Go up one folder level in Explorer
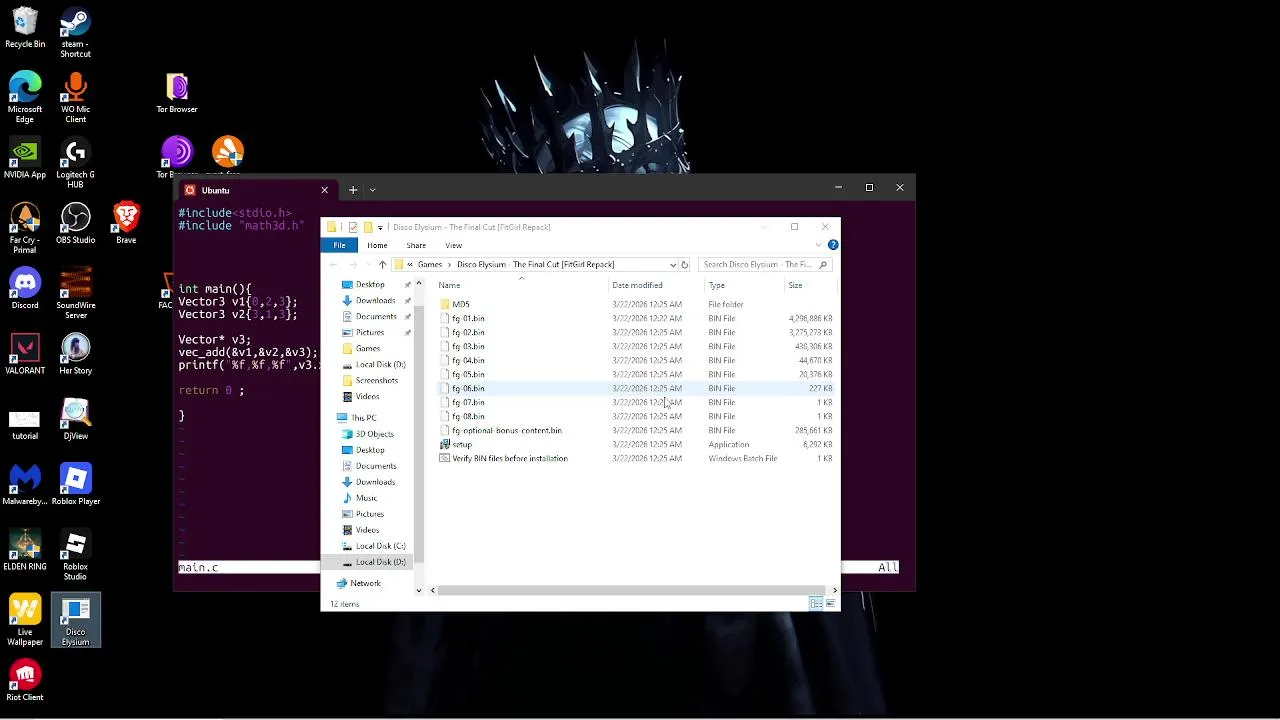The width and height of the screenshot is (1280, 720). pos(382,265)
